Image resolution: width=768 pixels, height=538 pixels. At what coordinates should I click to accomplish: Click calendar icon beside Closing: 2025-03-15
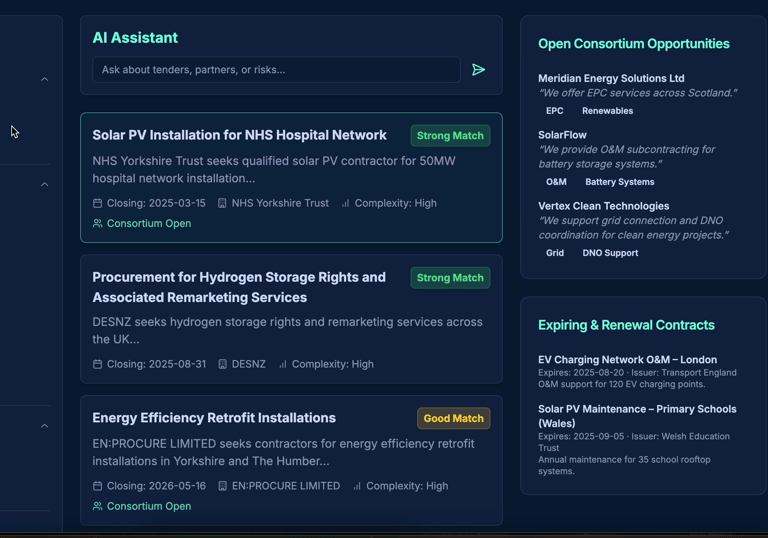(97, 203)
